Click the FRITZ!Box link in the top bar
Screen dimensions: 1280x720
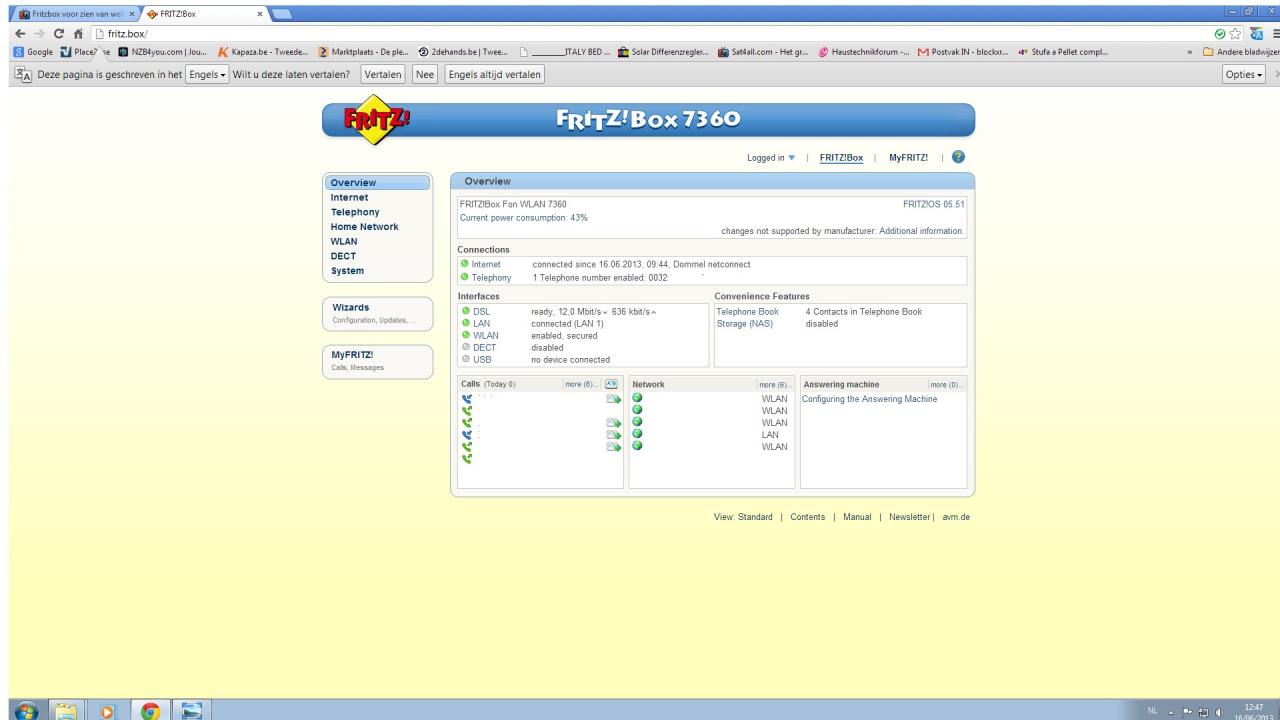click(841, 158)
